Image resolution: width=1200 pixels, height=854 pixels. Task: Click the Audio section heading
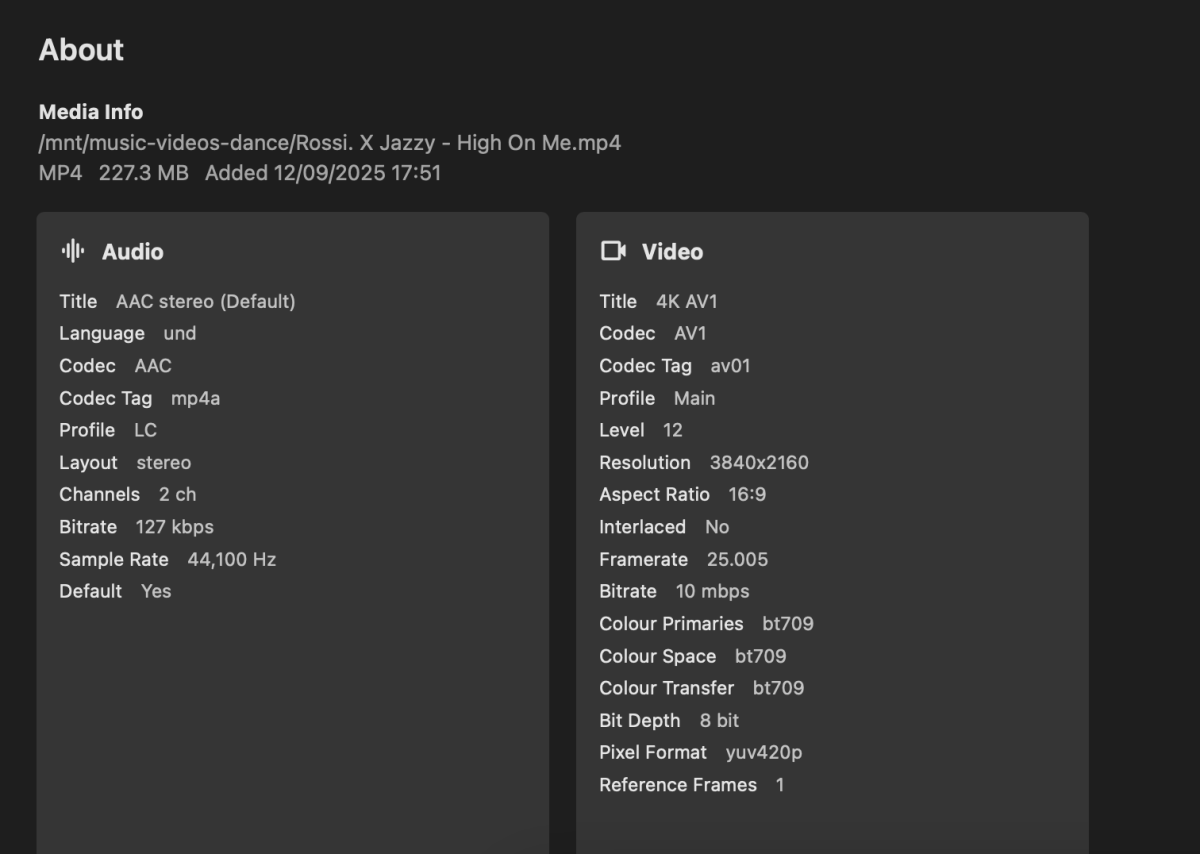132,252
